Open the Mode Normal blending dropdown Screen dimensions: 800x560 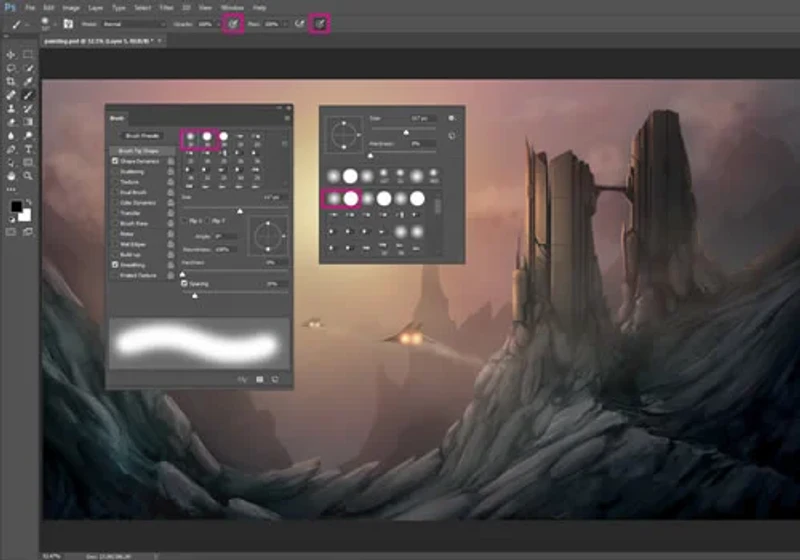pyautogui.click(x=134, y=24)
